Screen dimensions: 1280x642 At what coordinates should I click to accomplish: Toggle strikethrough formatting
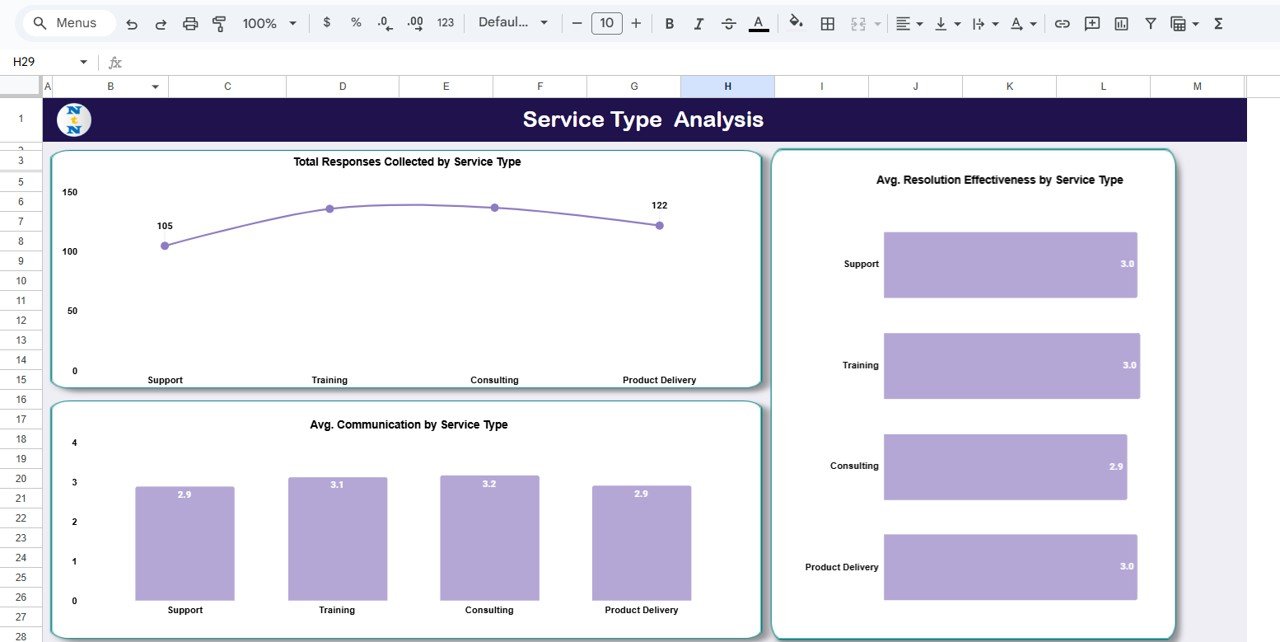click(727, 22)
